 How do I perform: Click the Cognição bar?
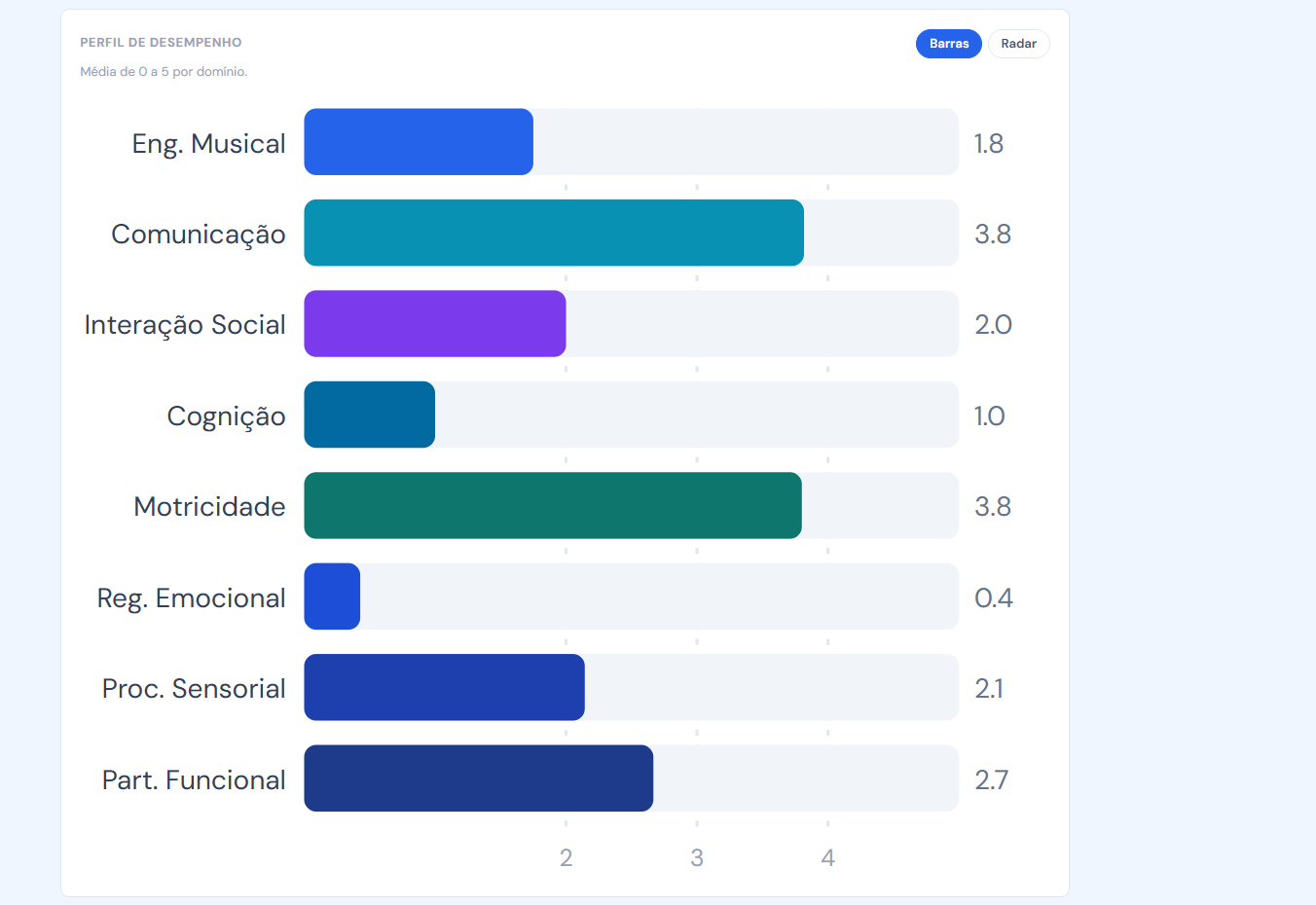pos(370,415)
